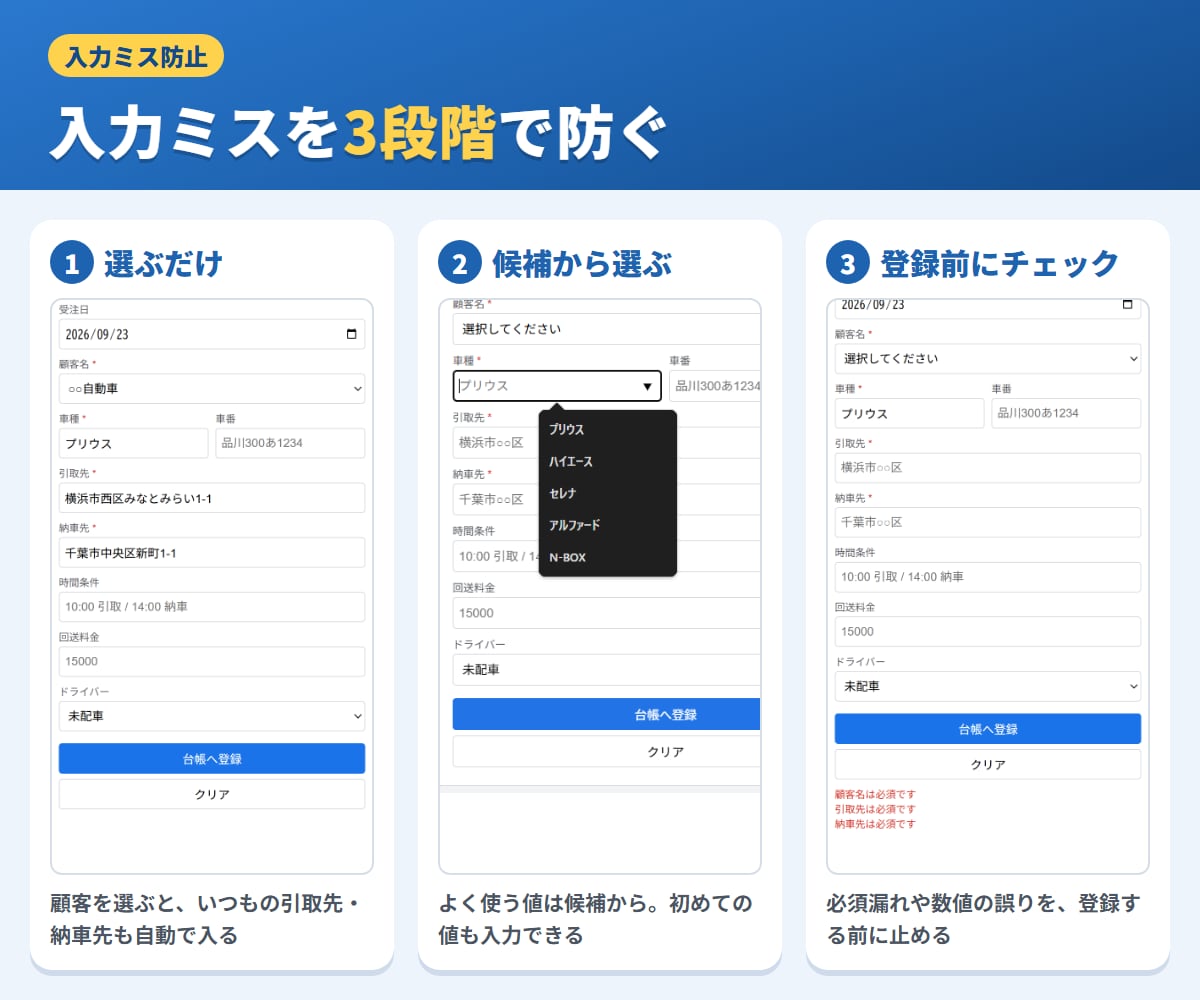Choose N-BOX from the suggestion list
Viewport: 1200px width, 1000px height.
pos(608,557)
